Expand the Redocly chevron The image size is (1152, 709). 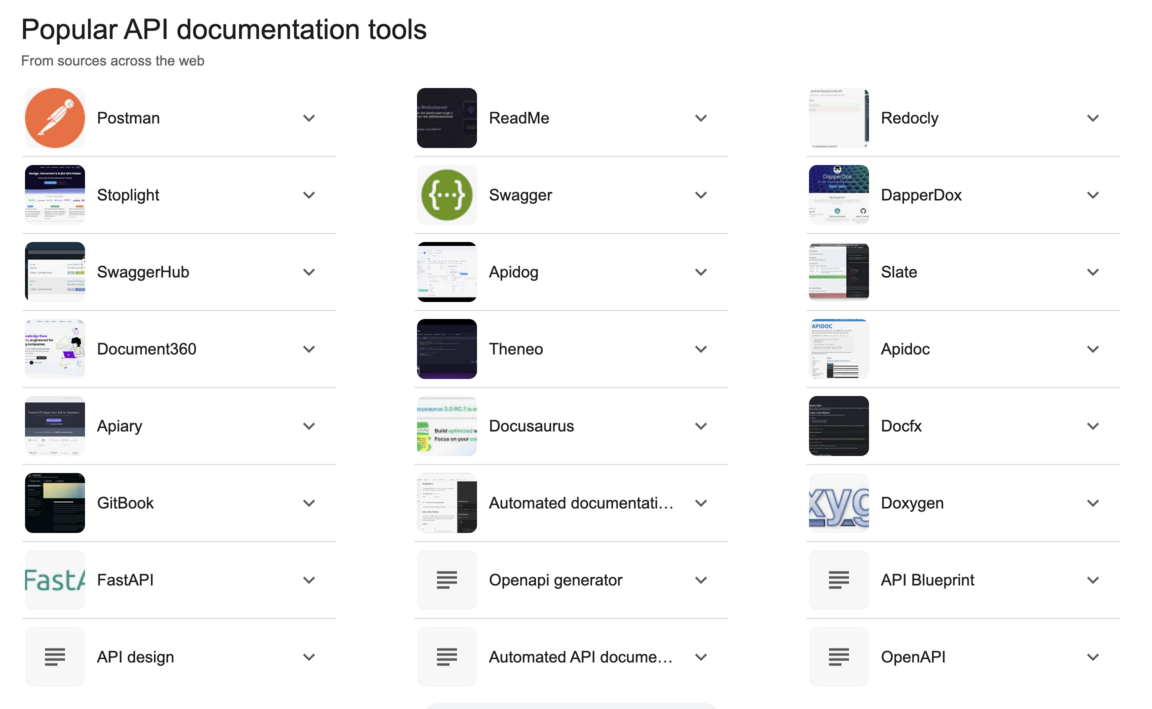1093,118
